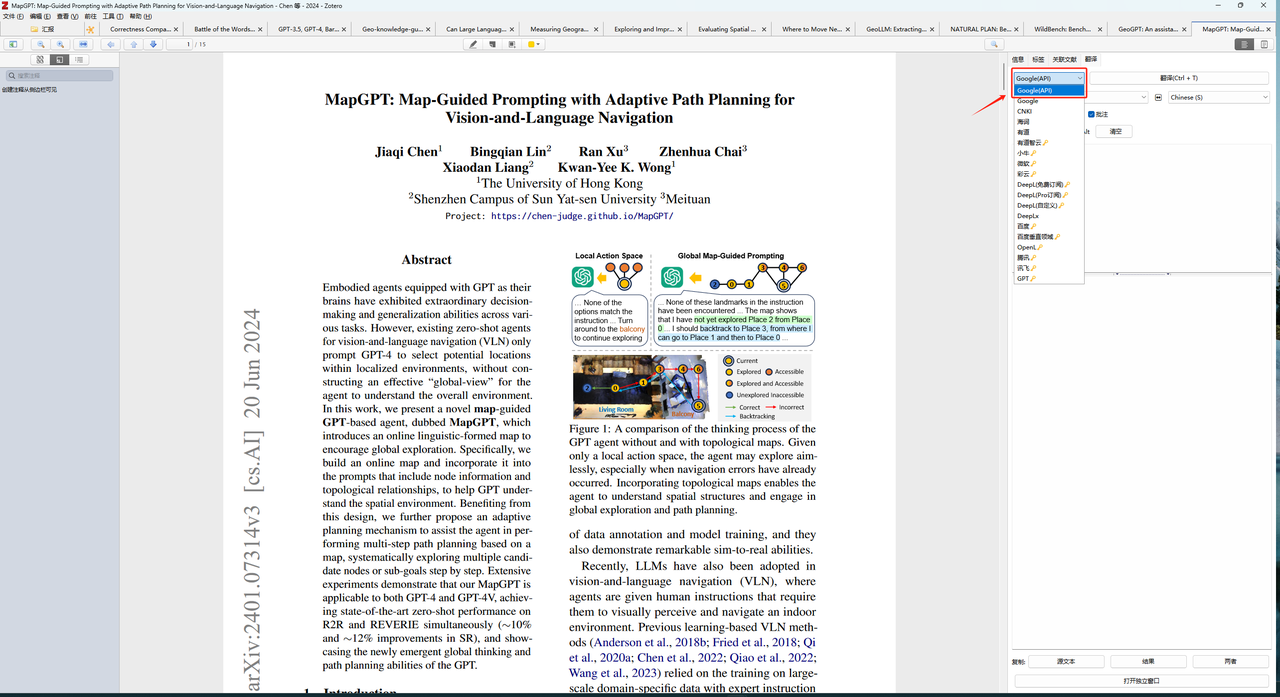Open the annotation color picker
Screen dimensions: 1280x697
(535, 44)
